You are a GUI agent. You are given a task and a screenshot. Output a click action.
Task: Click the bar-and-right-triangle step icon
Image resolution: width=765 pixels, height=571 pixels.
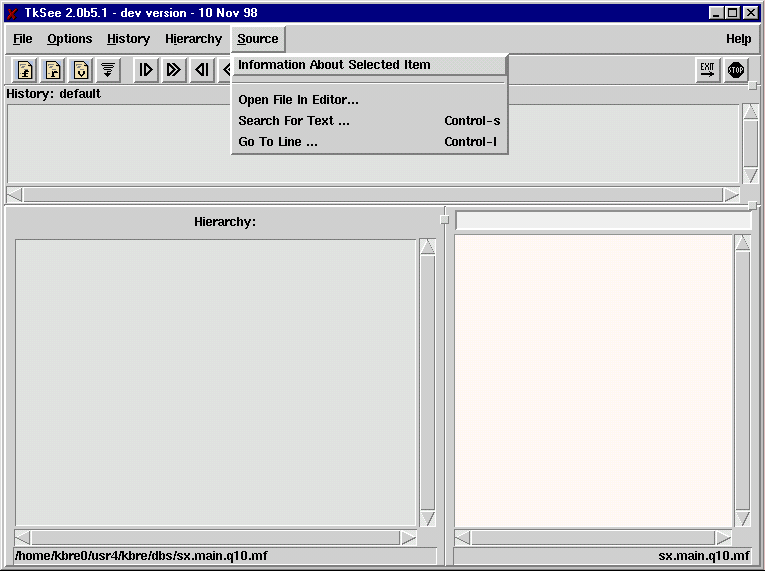pos(145,70)
